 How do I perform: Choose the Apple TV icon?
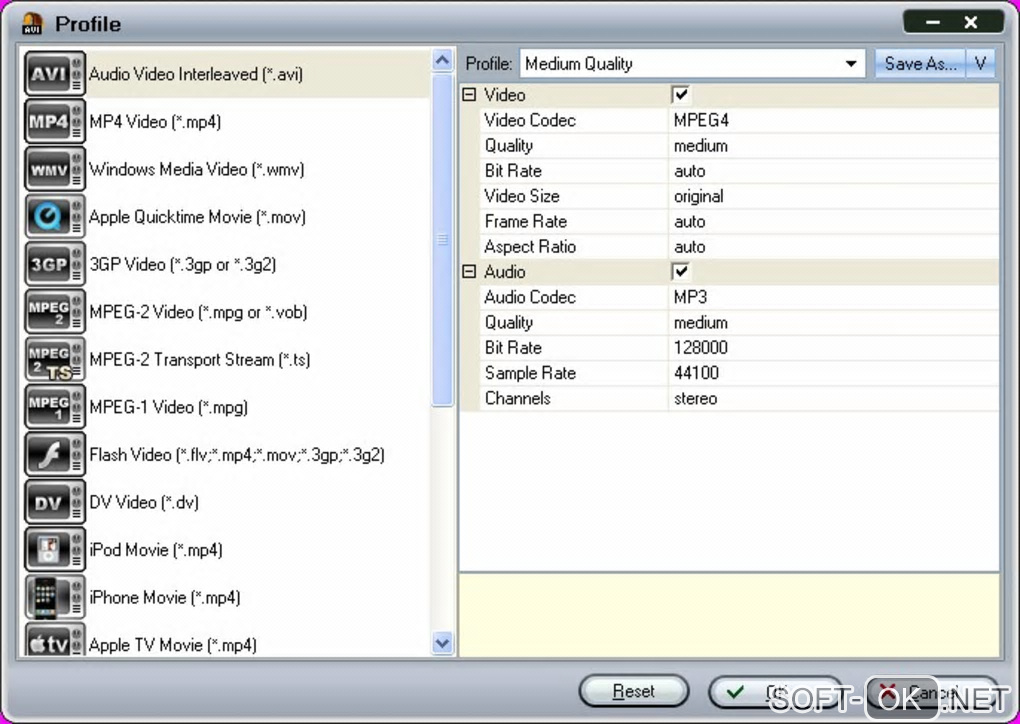(x=55, y=640)
